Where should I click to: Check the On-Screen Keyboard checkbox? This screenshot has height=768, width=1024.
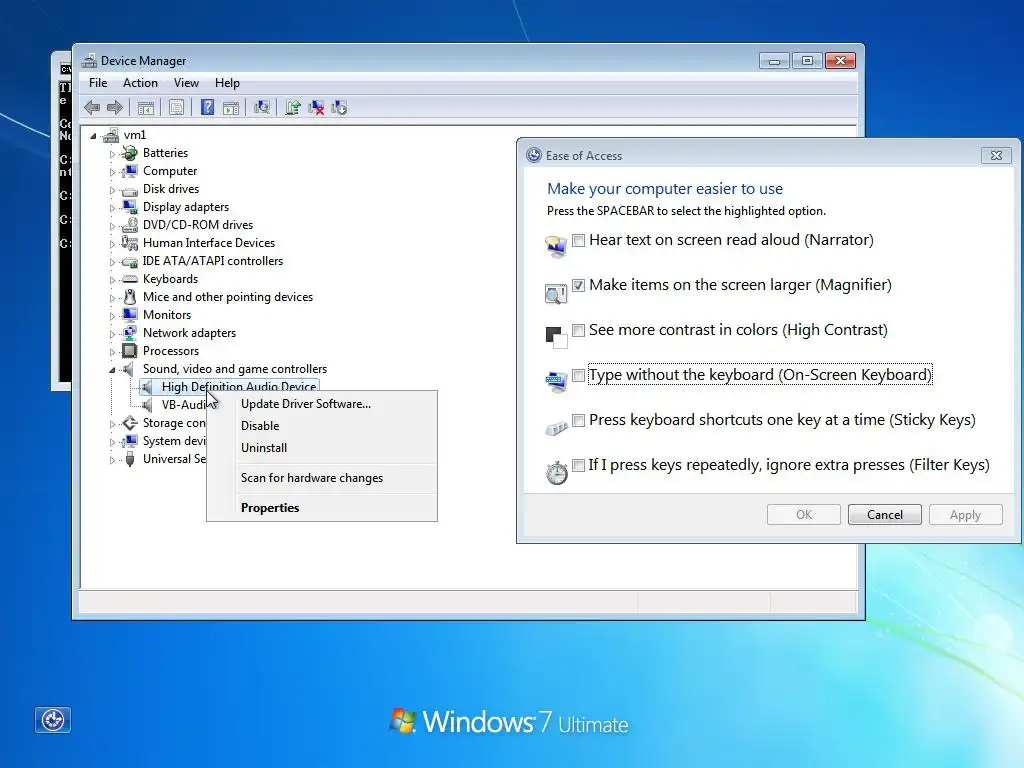pos(579,376)
